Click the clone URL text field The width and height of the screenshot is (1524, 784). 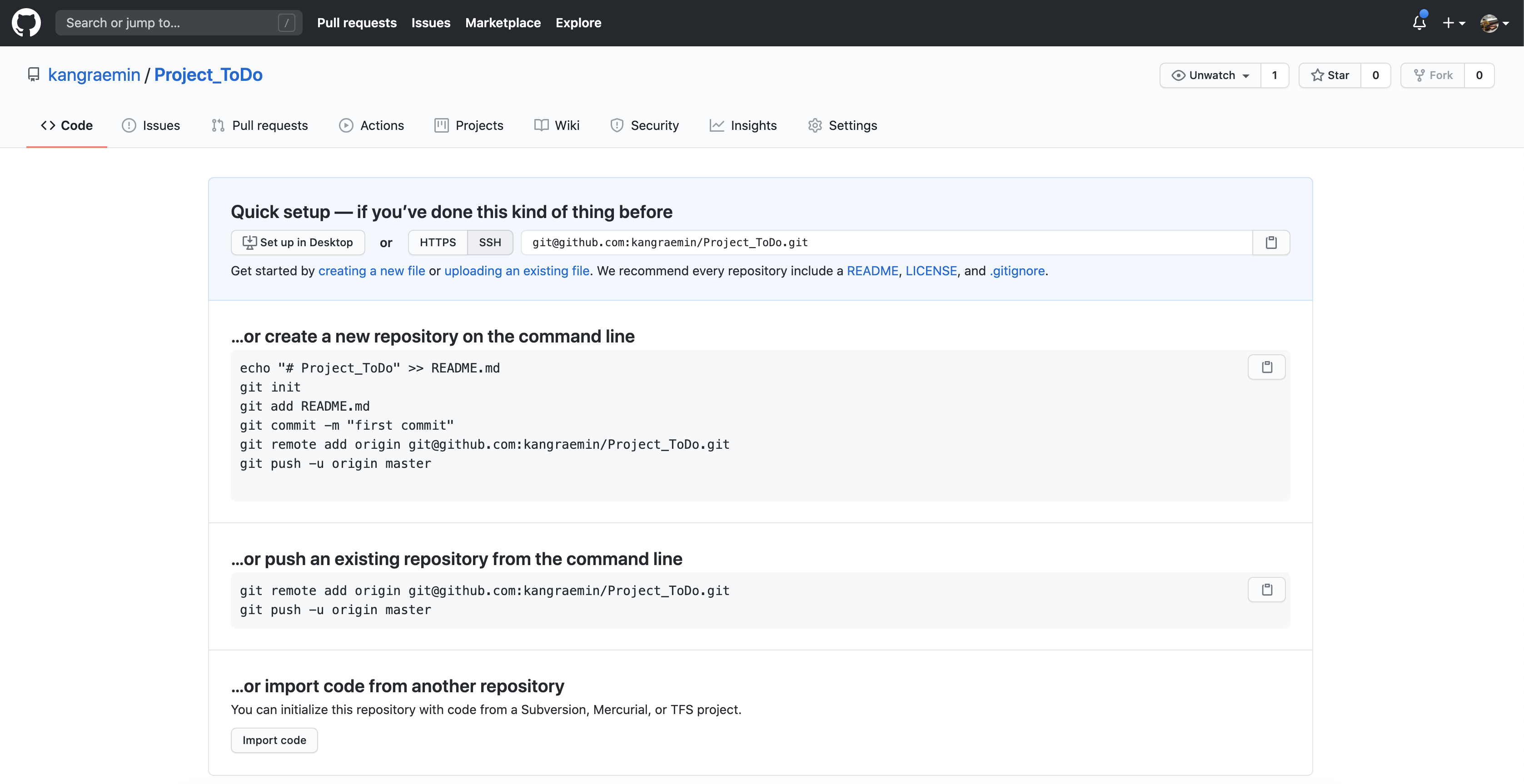[x=886, y=243]
